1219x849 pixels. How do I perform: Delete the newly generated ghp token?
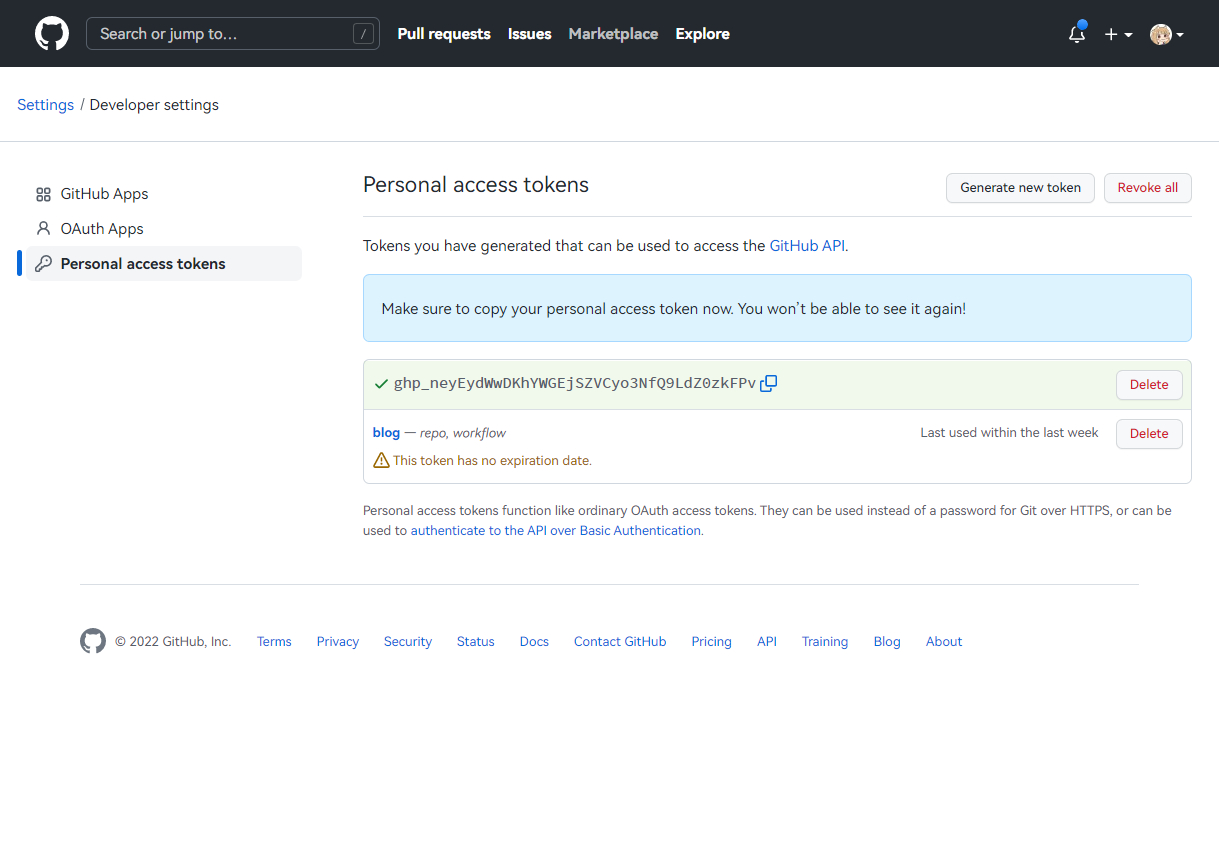pos(1149,385)
